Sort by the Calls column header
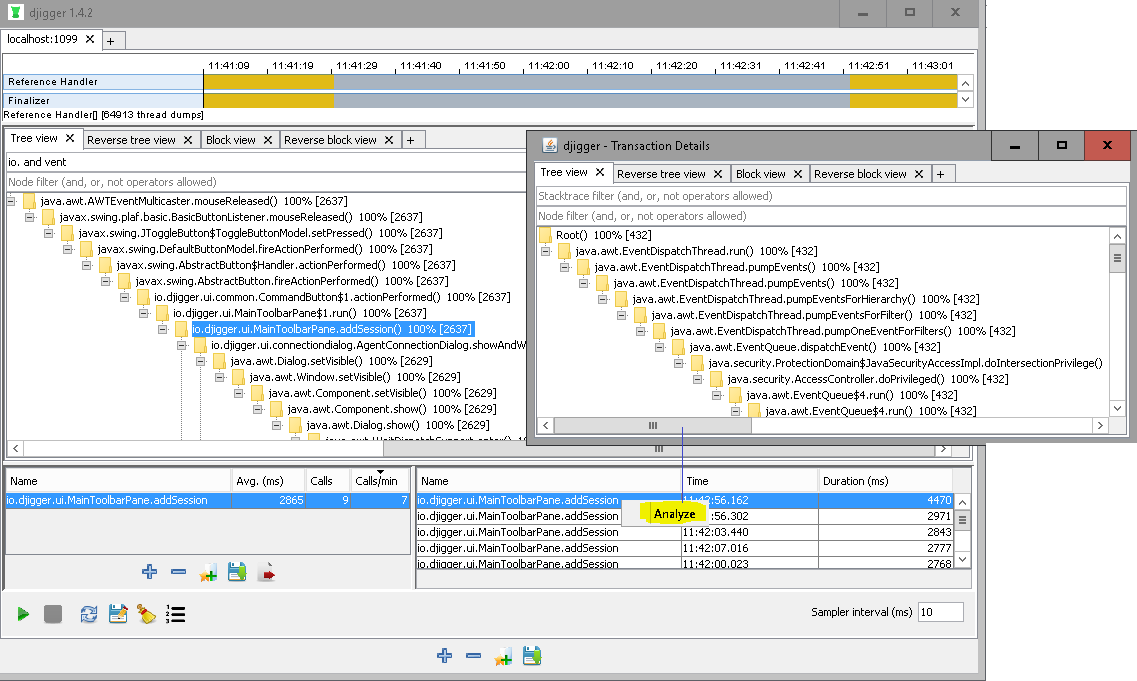This screenshot has height=681, width=1137. pos(328,481)
